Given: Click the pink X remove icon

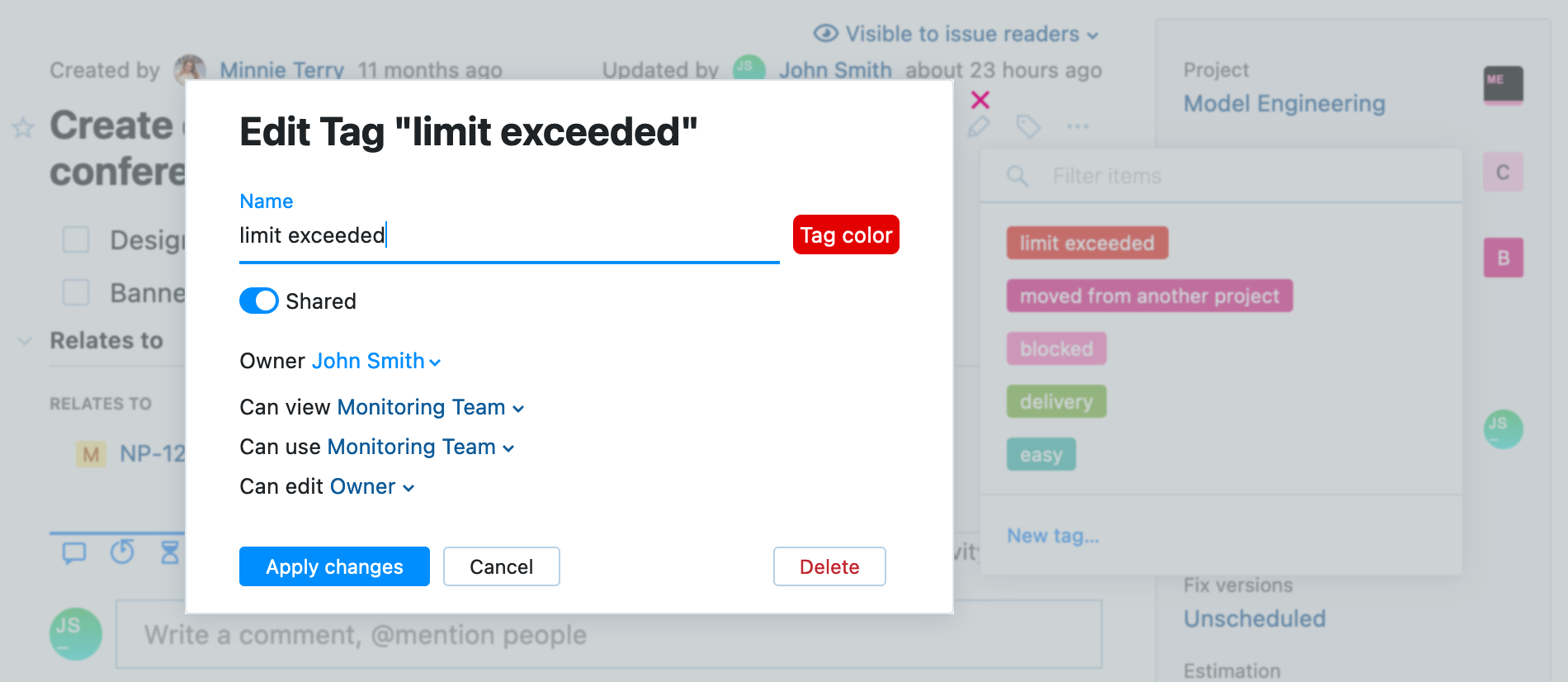Looking at the screenshot, I should [980, 99].
